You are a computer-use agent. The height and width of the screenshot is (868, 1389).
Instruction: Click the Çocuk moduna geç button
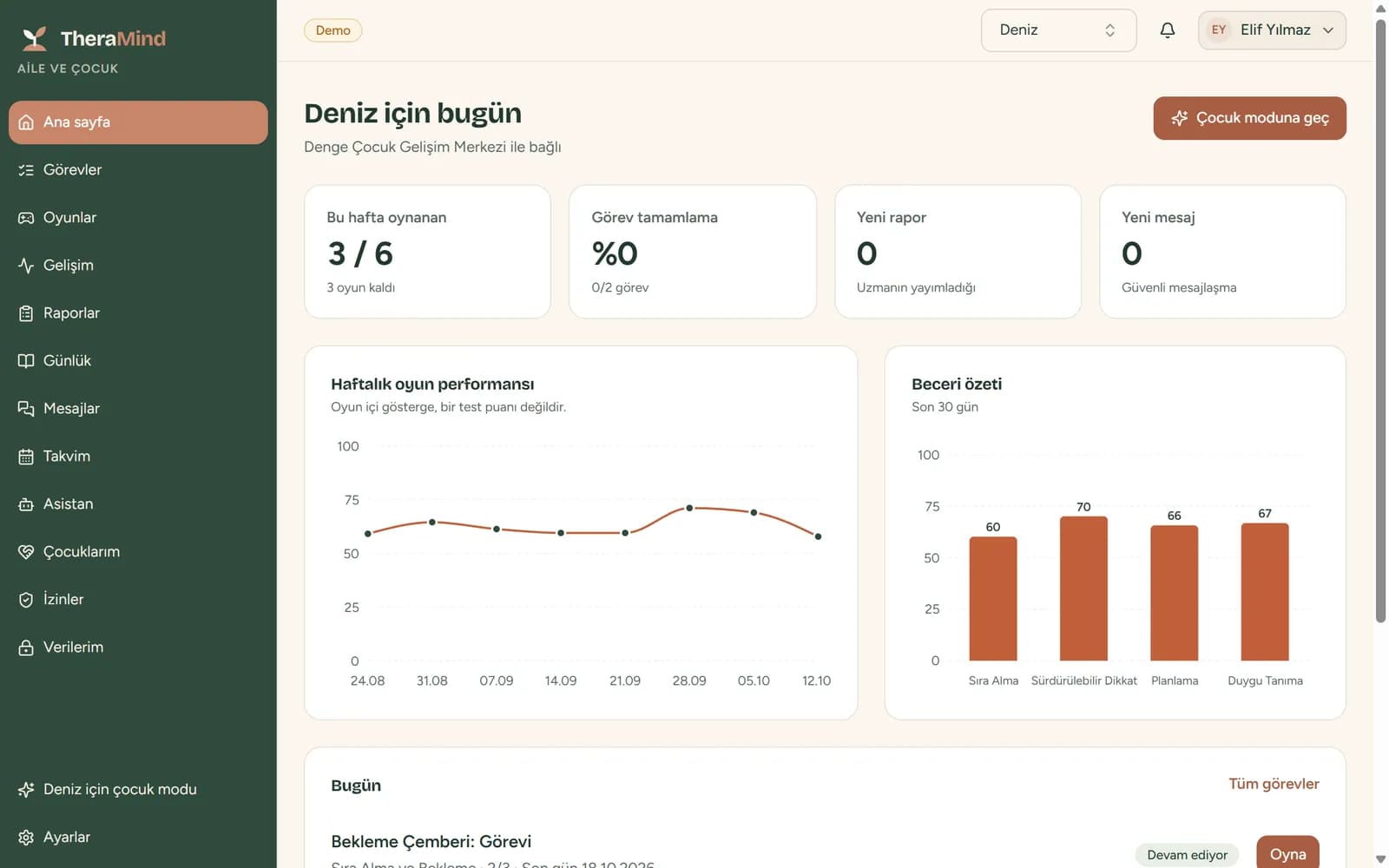[x=1249, y=118]
